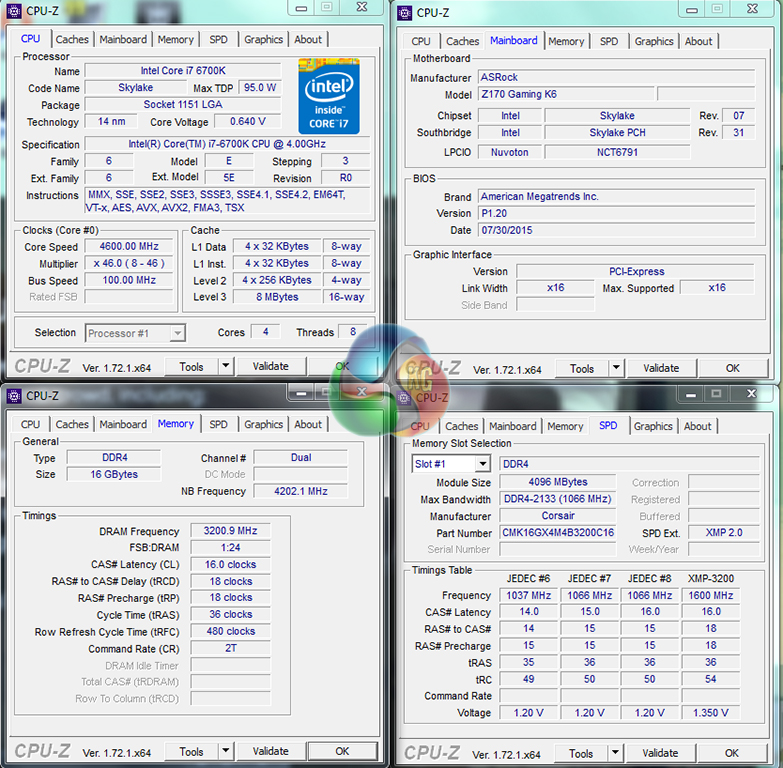Open About tab in the SPD window
The image size is (783, 768).
pos(697,426)
